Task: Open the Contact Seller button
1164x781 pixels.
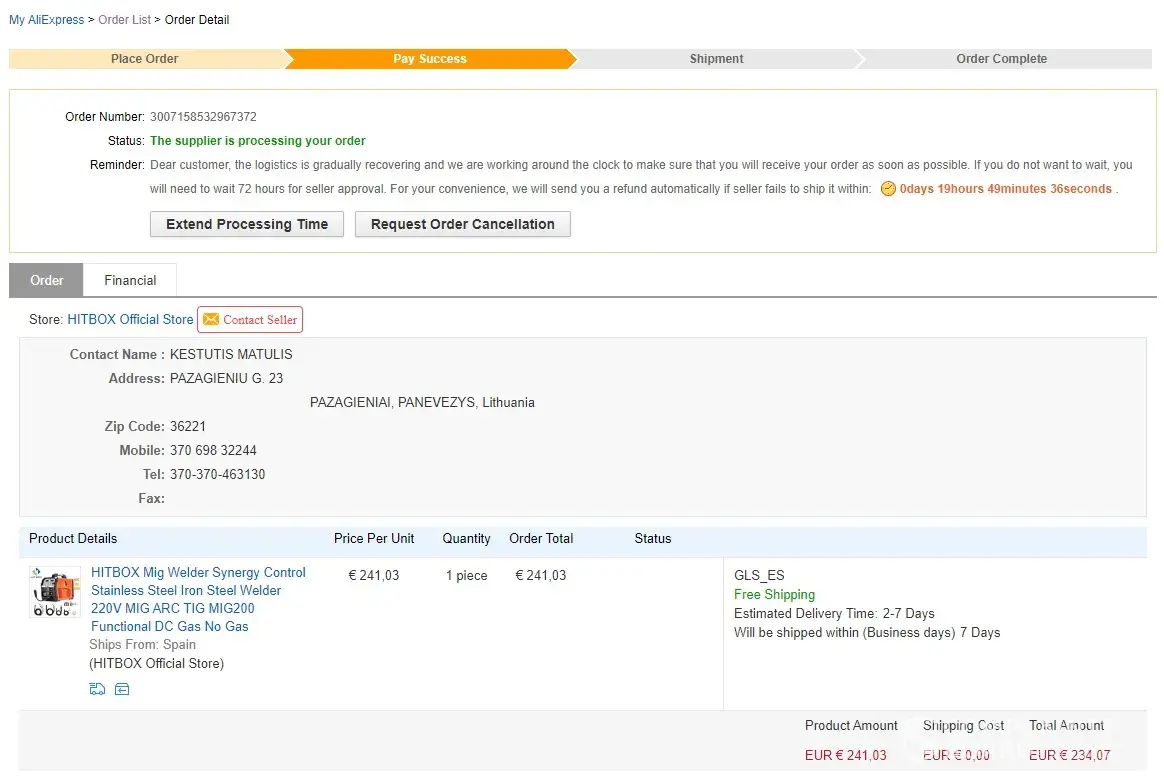Action: pyautogui.click(x=250, y=320)
